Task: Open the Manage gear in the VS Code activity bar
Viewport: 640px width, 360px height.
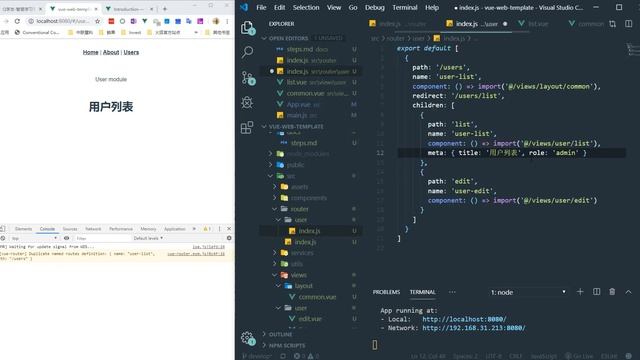Action: point(247,338)
